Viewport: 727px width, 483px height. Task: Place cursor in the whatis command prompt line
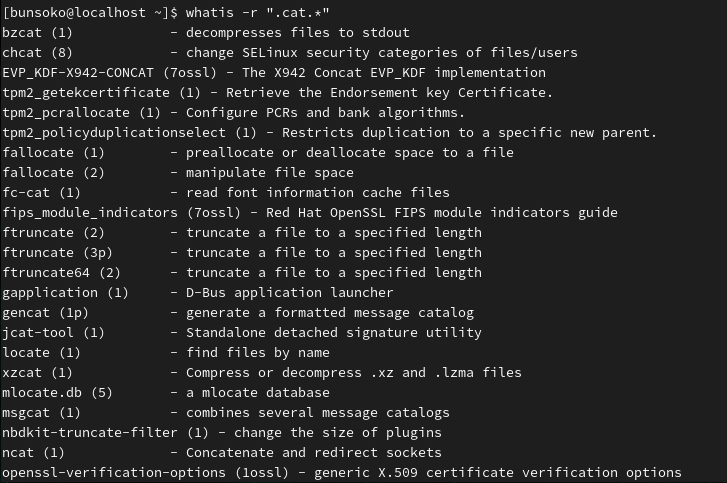[x=166, y=13]
